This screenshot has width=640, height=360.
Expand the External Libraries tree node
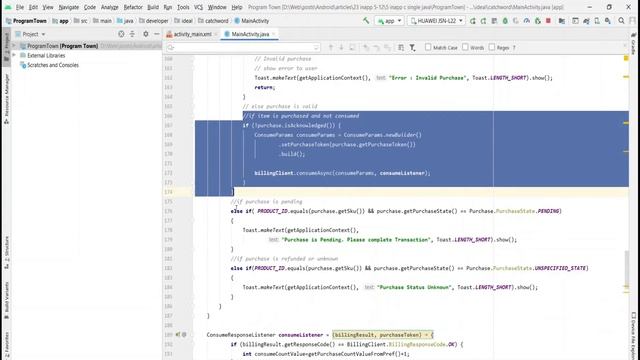(x=14, y=55)
